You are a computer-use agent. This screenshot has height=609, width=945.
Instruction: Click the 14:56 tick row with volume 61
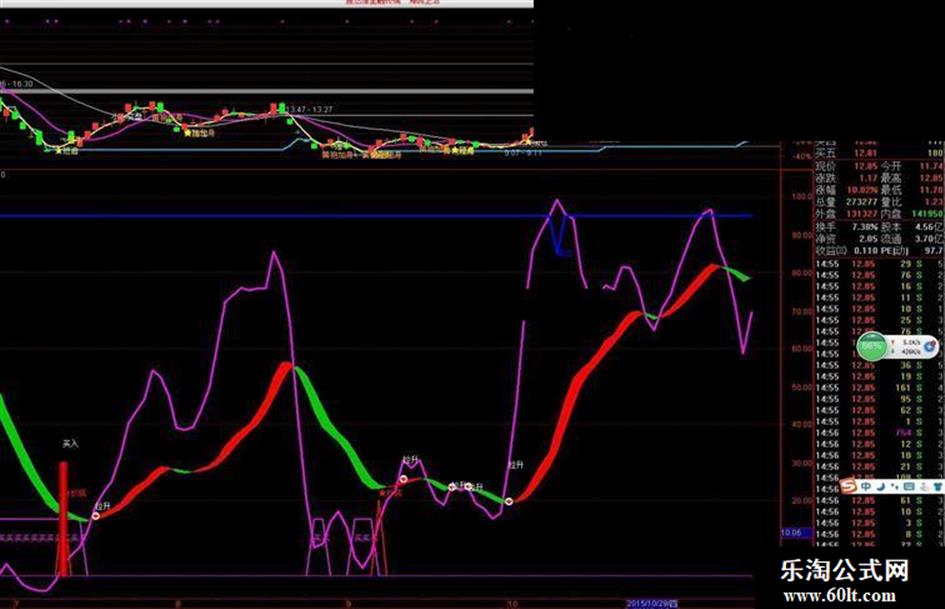click(879, 500)
